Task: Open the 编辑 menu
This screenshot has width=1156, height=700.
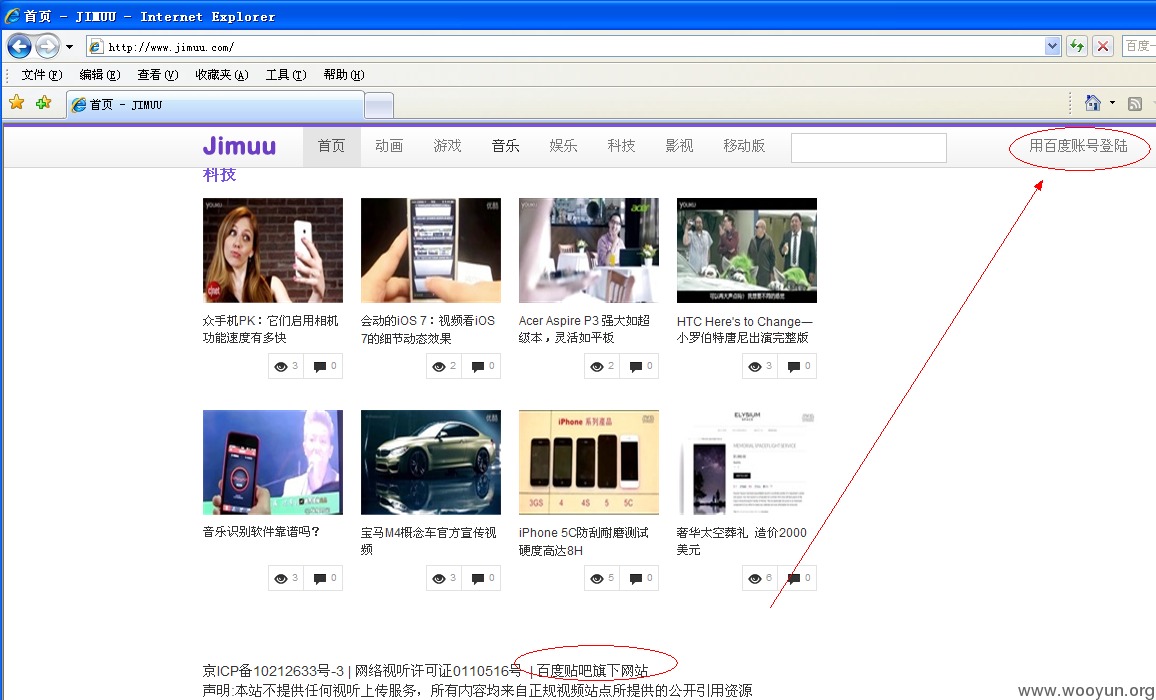Action: click(100, 74)
